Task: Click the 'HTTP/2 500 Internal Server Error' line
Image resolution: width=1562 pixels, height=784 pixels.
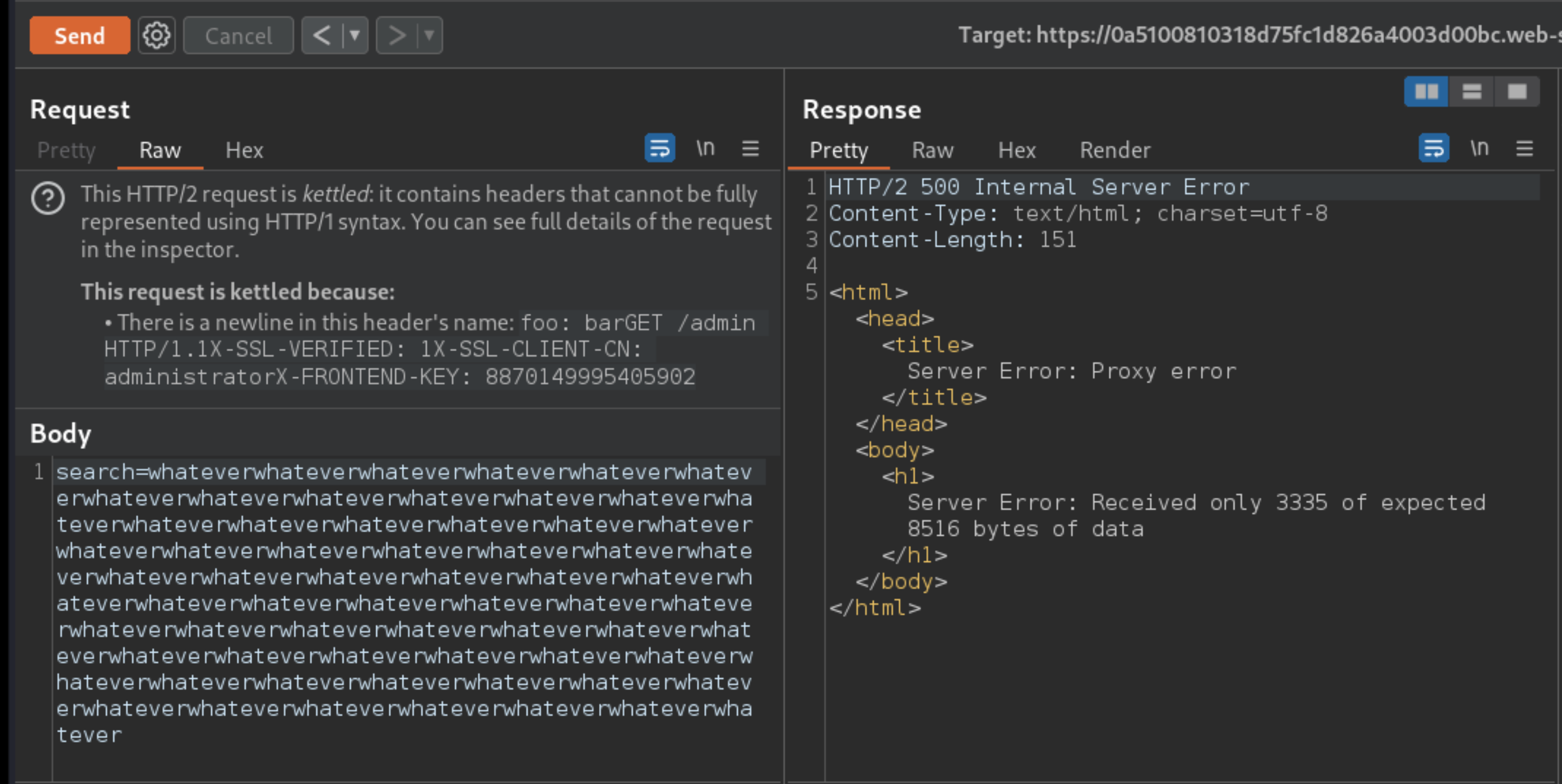Action: 1039,187
